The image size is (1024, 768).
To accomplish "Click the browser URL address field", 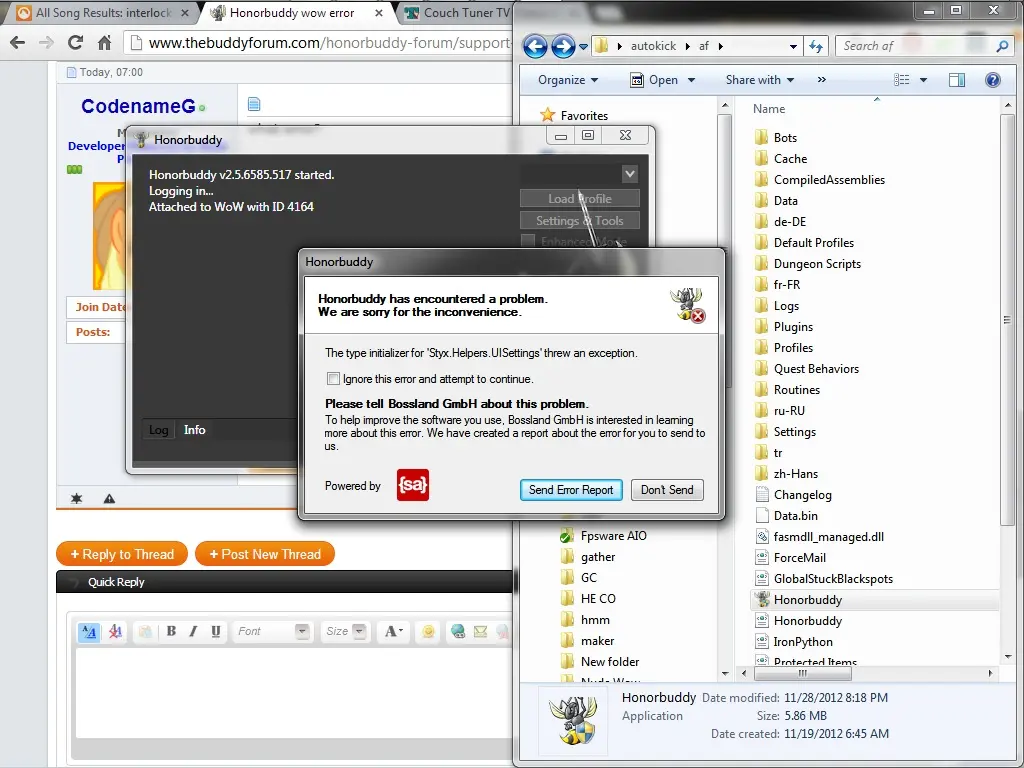I will [320, 43].
